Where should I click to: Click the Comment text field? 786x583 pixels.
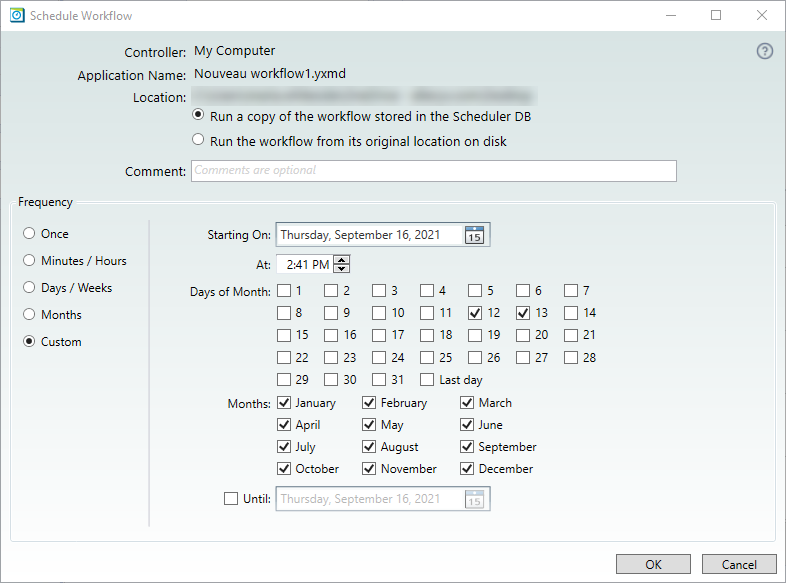pos(433,171)
